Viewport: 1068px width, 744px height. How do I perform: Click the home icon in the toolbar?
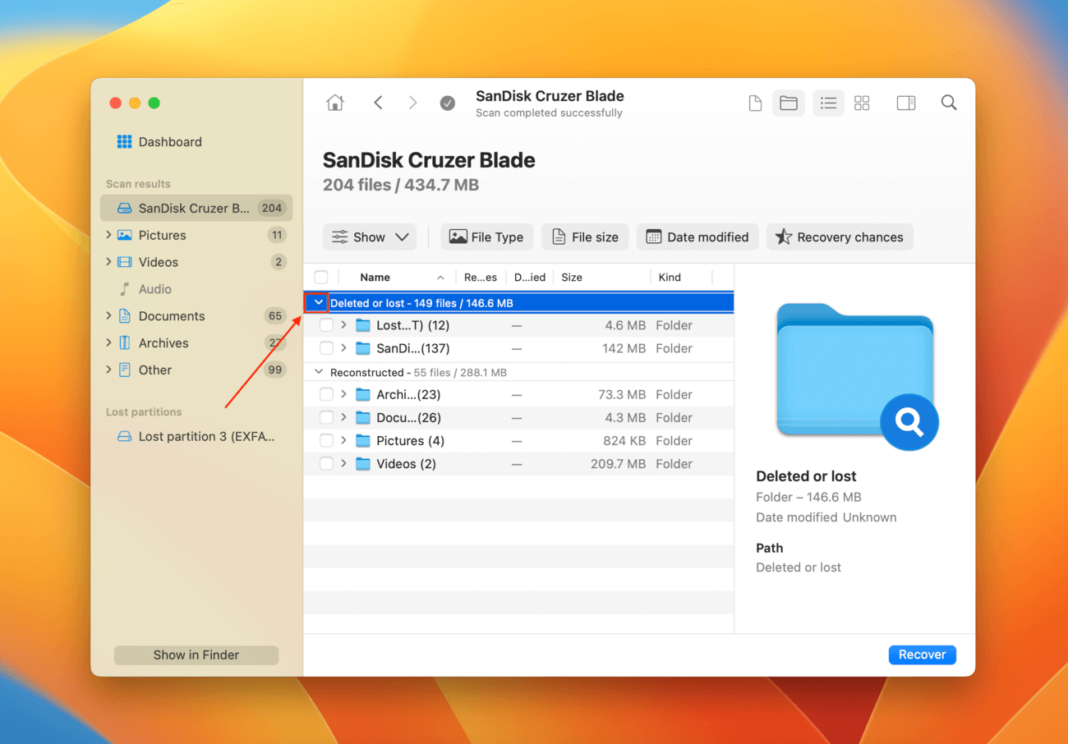(335, 103)
